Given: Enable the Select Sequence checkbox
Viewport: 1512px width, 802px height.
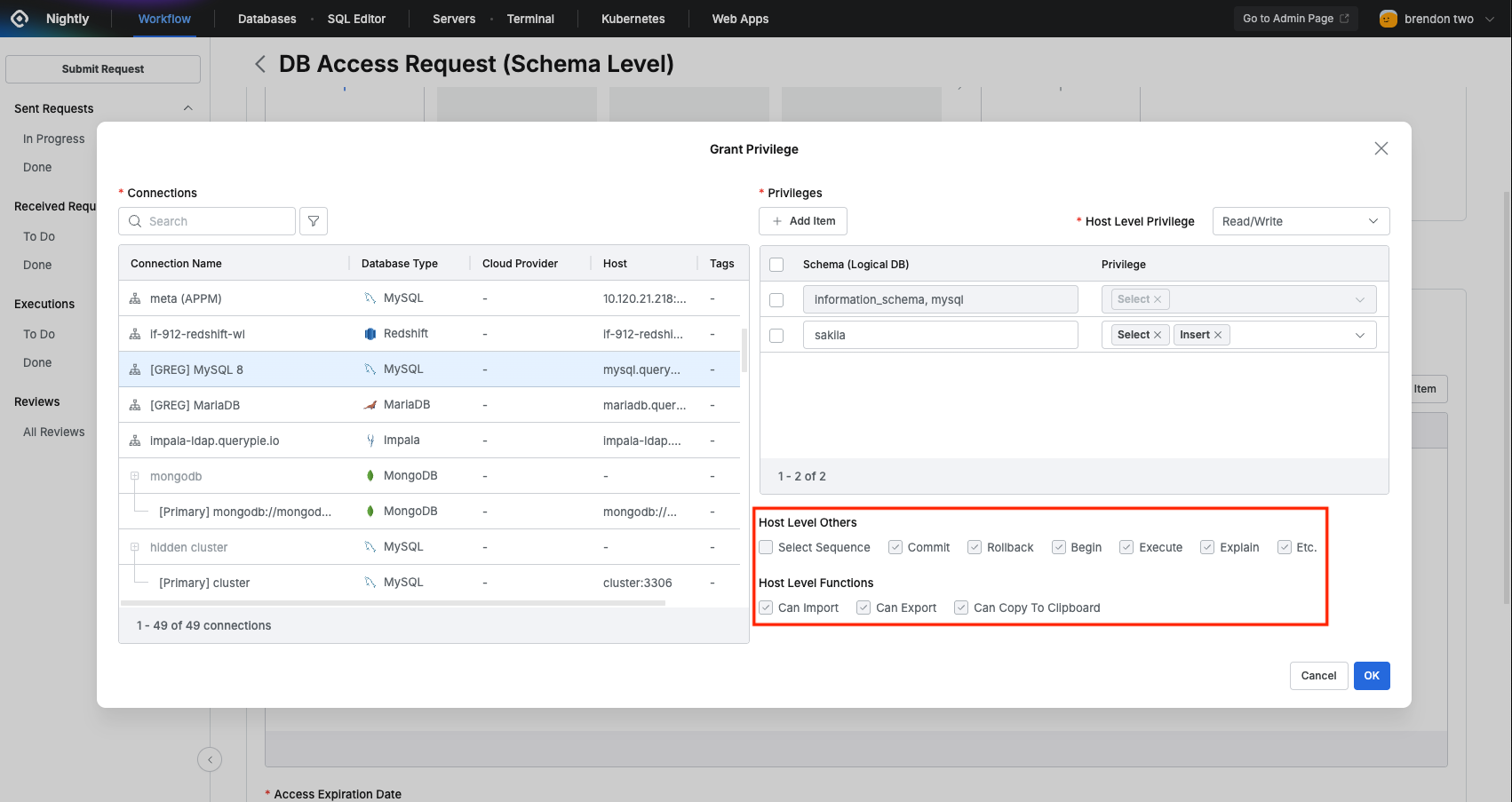Looking at the screenshot, I should tap(766, 547).
